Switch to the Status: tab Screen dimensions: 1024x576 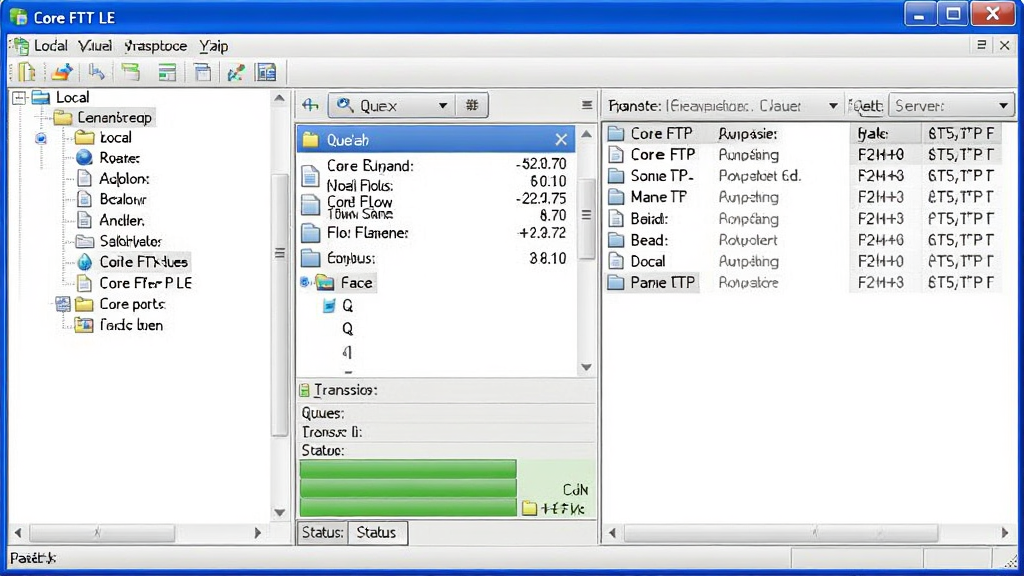(x=323, y=532)
